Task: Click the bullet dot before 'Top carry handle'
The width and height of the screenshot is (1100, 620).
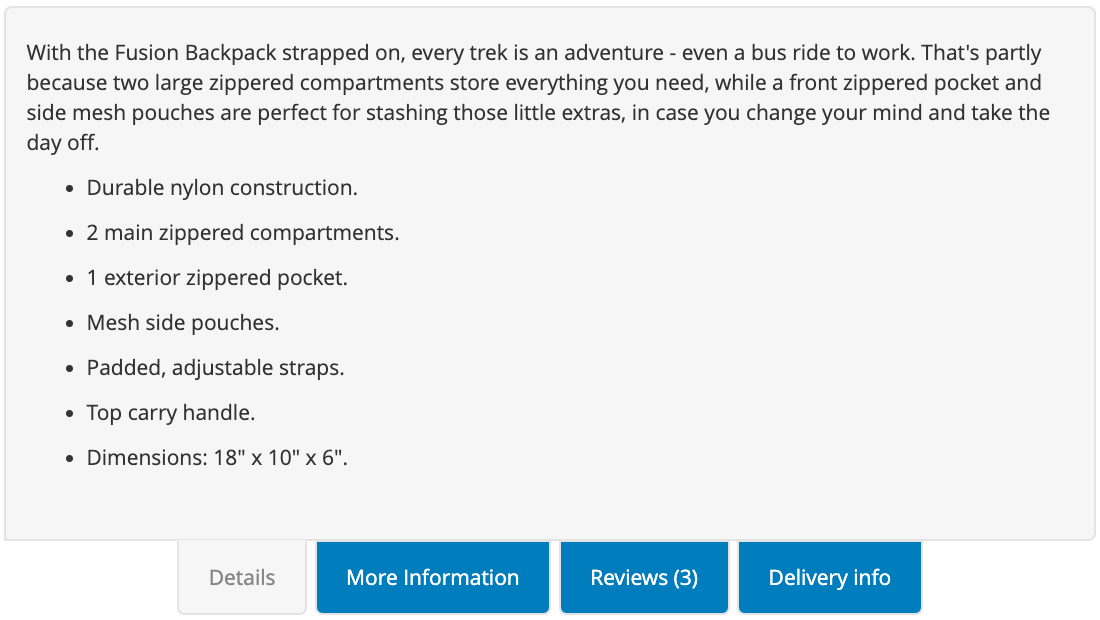Action: coord(69,414)
